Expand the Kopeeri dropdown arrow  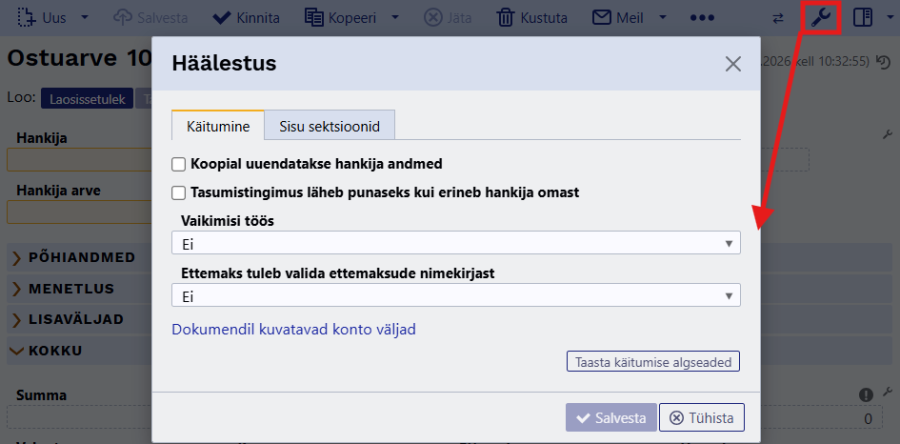click(x=395, y=18)
